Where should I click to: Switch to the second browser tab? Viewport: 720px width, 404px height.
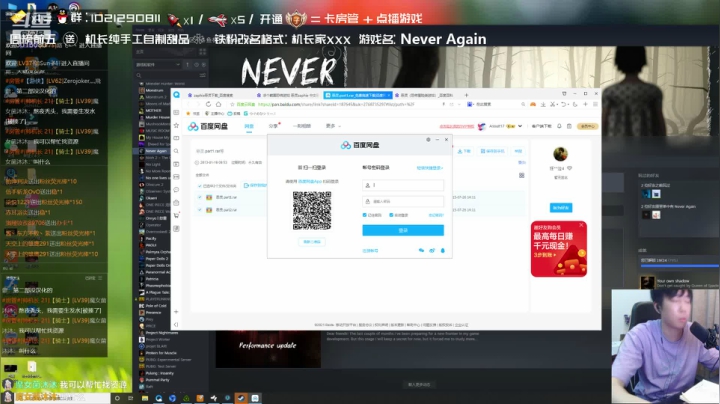288,95
